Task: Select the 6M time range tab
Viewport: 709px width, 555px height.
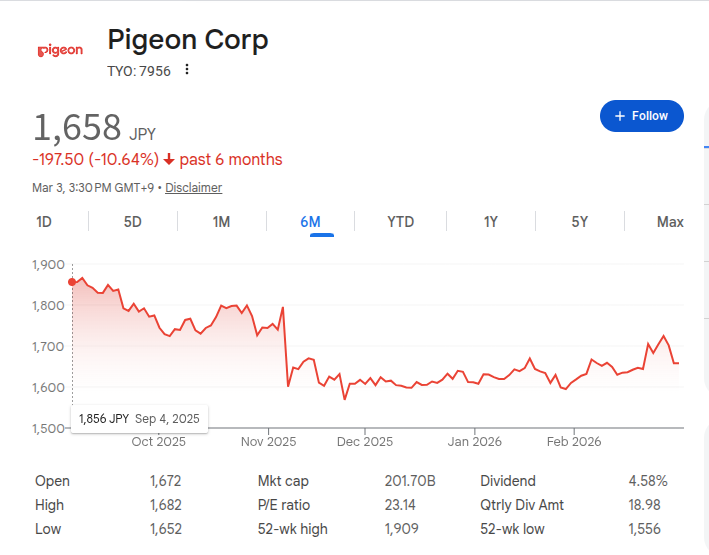Action: point(310,222)
